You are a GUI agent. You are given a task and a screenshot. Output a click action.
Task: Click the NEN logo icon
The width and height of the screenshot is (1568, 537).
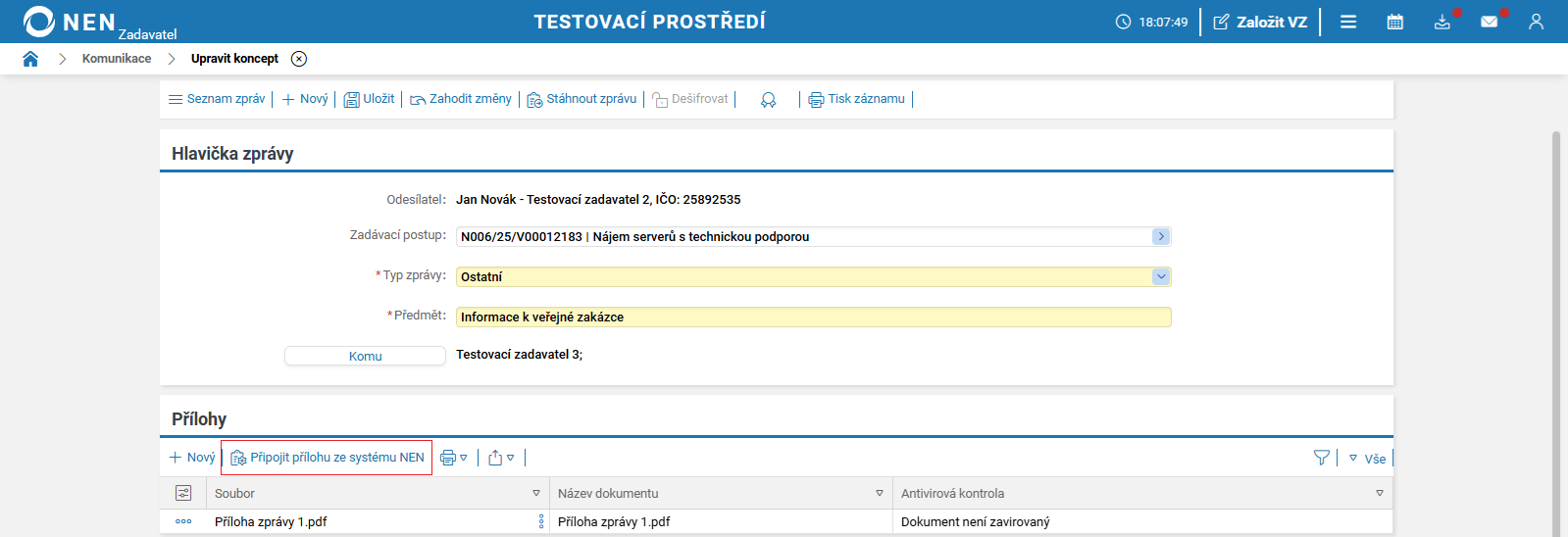(x=39, y=22)
